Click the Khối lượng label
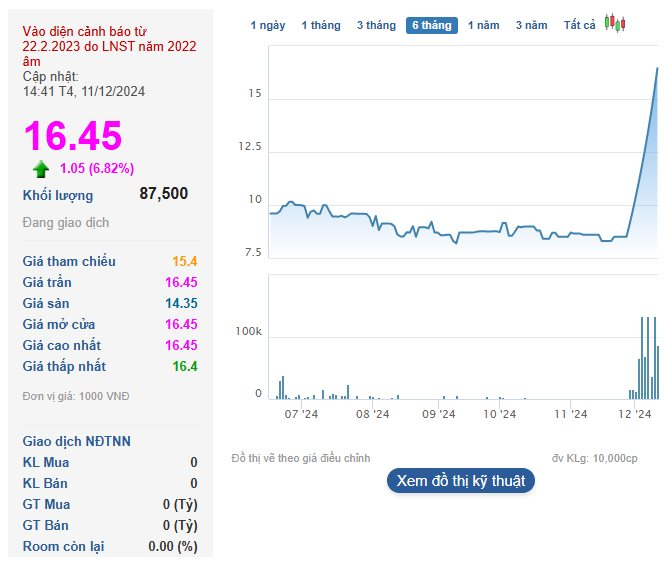 (x=58, y=195)
